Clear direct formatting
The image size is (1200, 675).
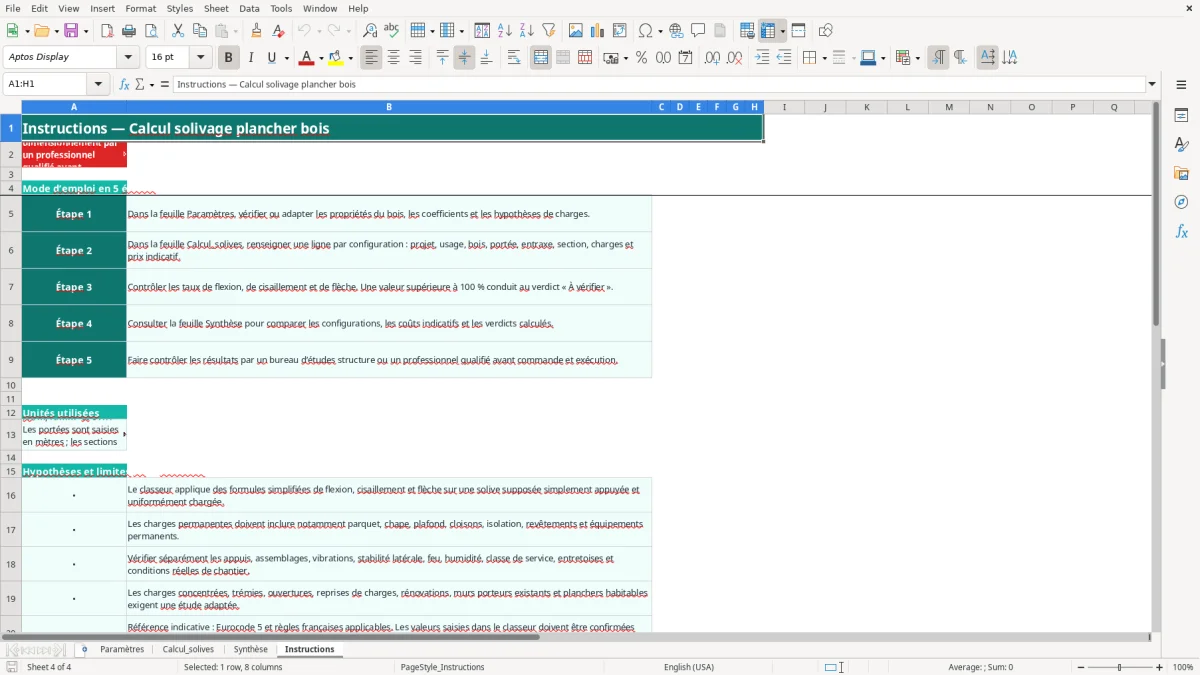click(278, 31)
